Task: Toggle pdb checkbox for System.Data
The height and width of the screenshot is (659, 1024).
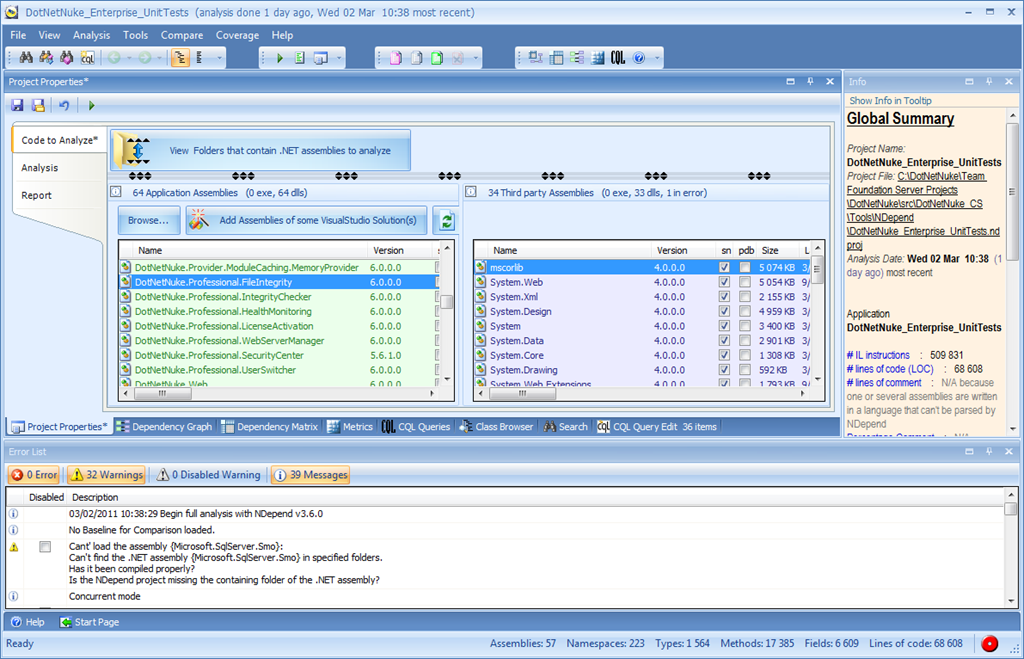Action: [x=744, y=340]
